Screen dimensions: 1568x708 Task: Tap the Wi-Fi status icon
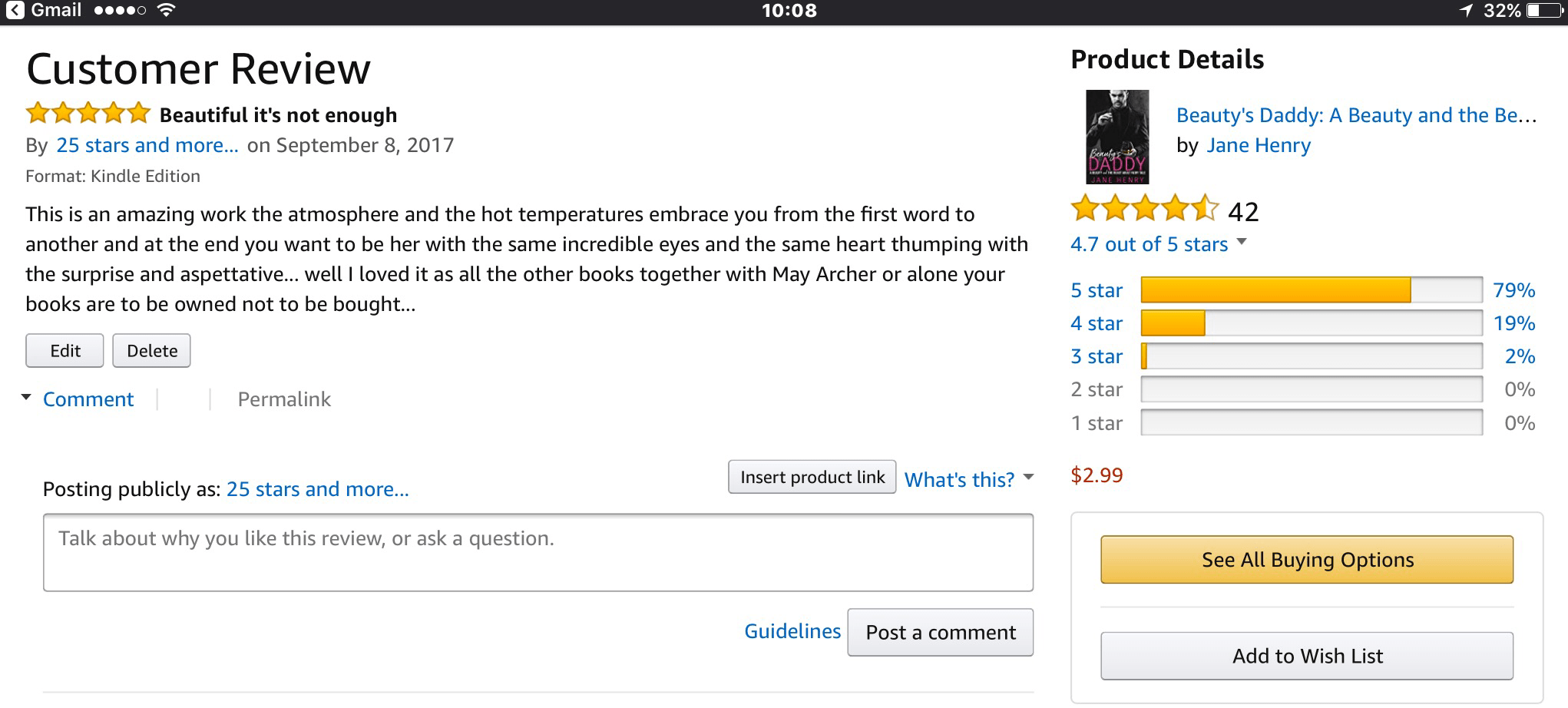pyautogui.click(x=166, y=11)
